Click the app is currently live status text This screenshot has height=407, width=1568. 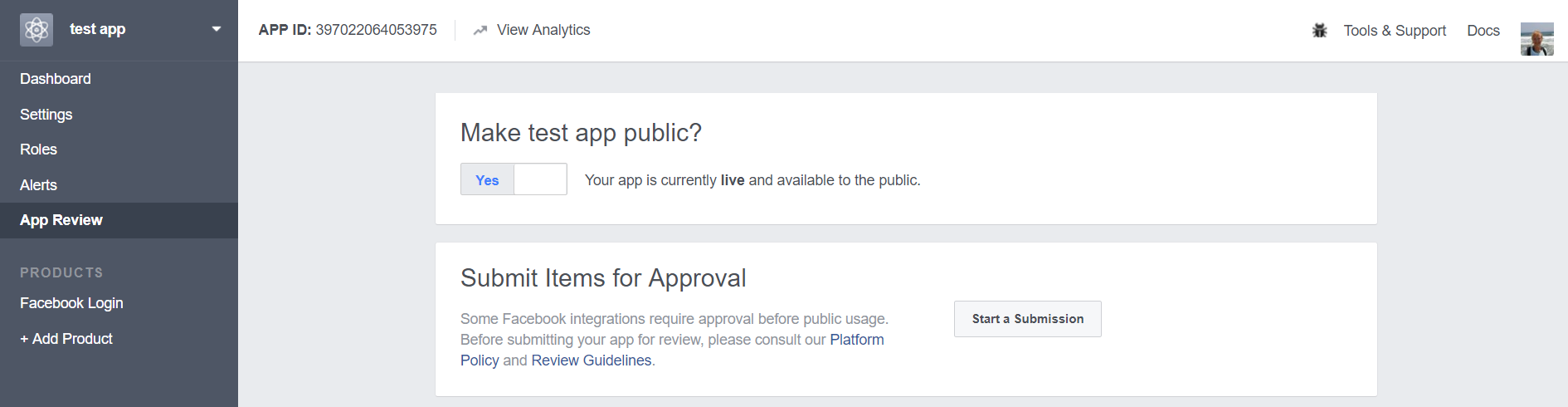(752, 180)
